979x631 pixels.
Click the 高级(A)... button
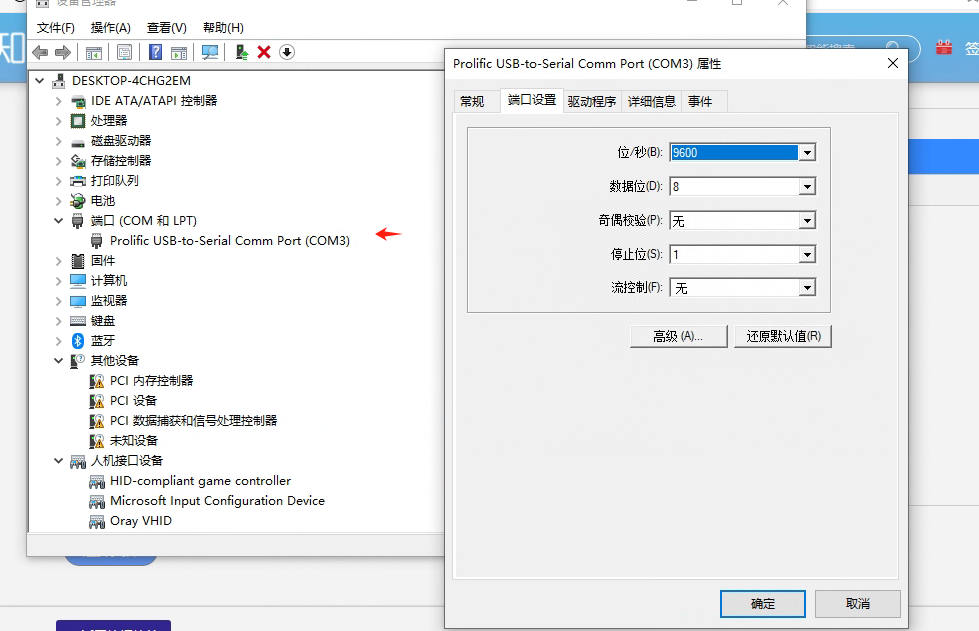coord(679,336)
